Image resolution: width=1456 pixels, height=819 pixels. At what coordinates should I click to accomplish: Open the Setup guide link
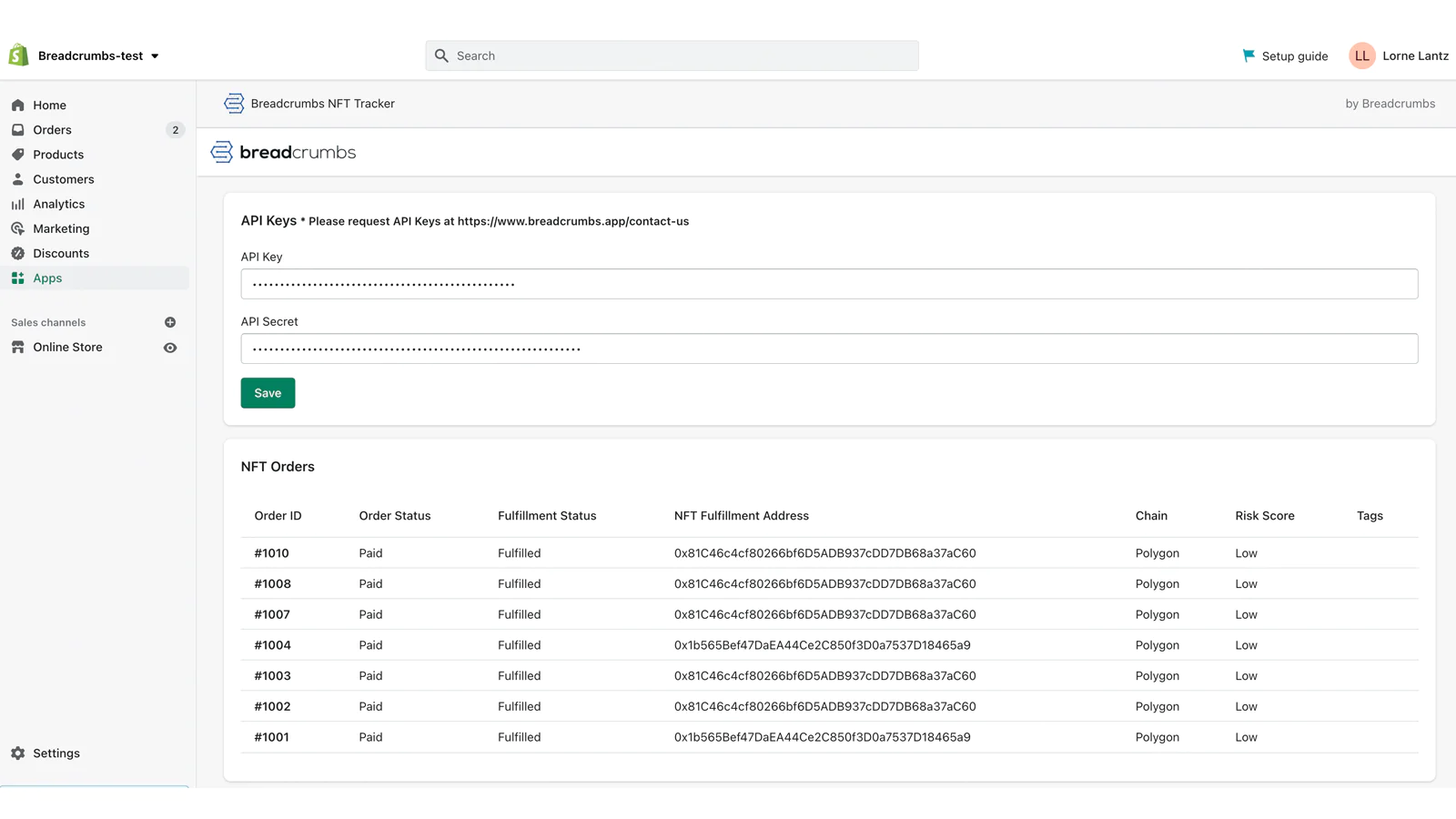[x=1294, y=56]
